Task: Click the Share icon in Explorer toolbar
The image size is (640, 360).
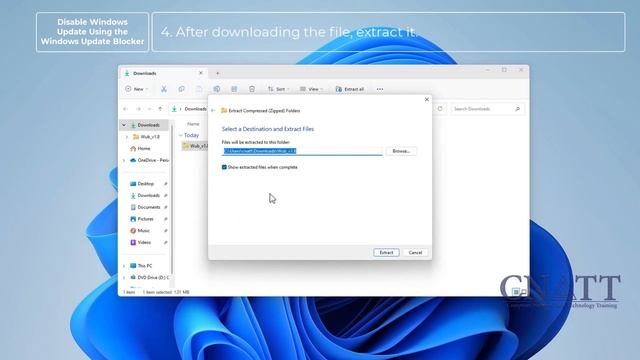Action: (x=234, y=89)
